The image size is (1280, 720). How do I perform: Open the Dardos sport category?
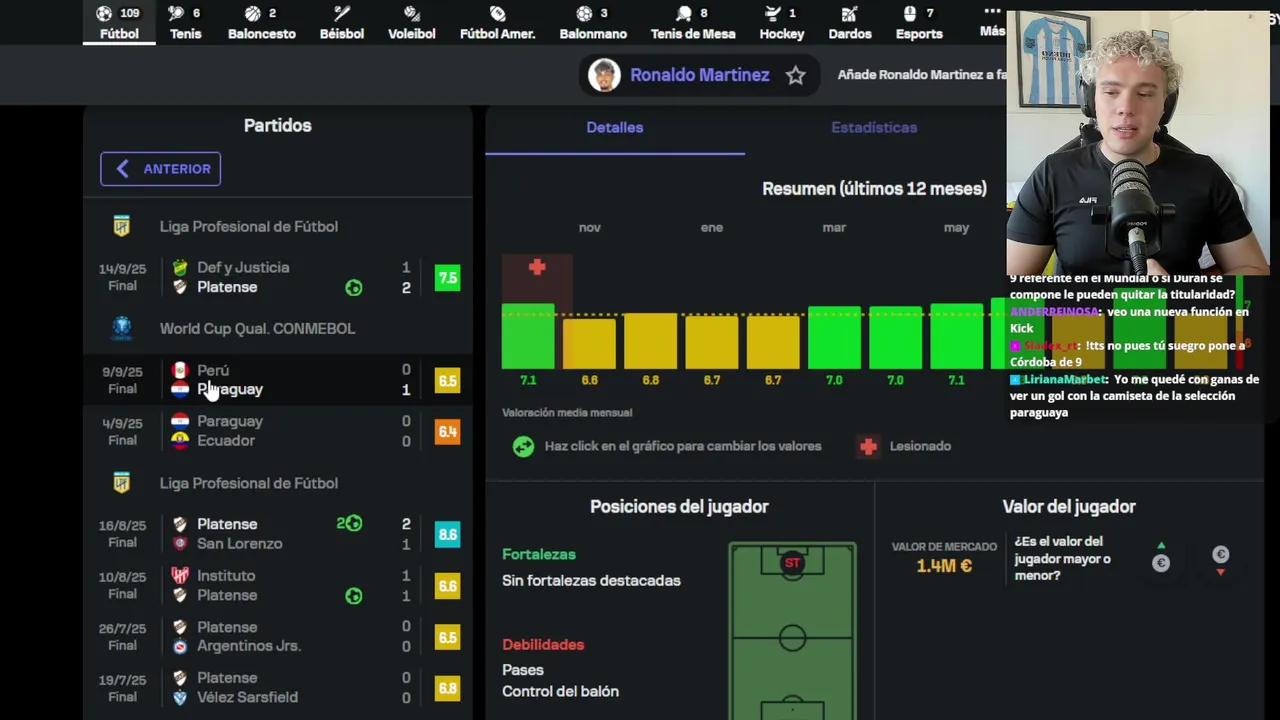[849, 23]
